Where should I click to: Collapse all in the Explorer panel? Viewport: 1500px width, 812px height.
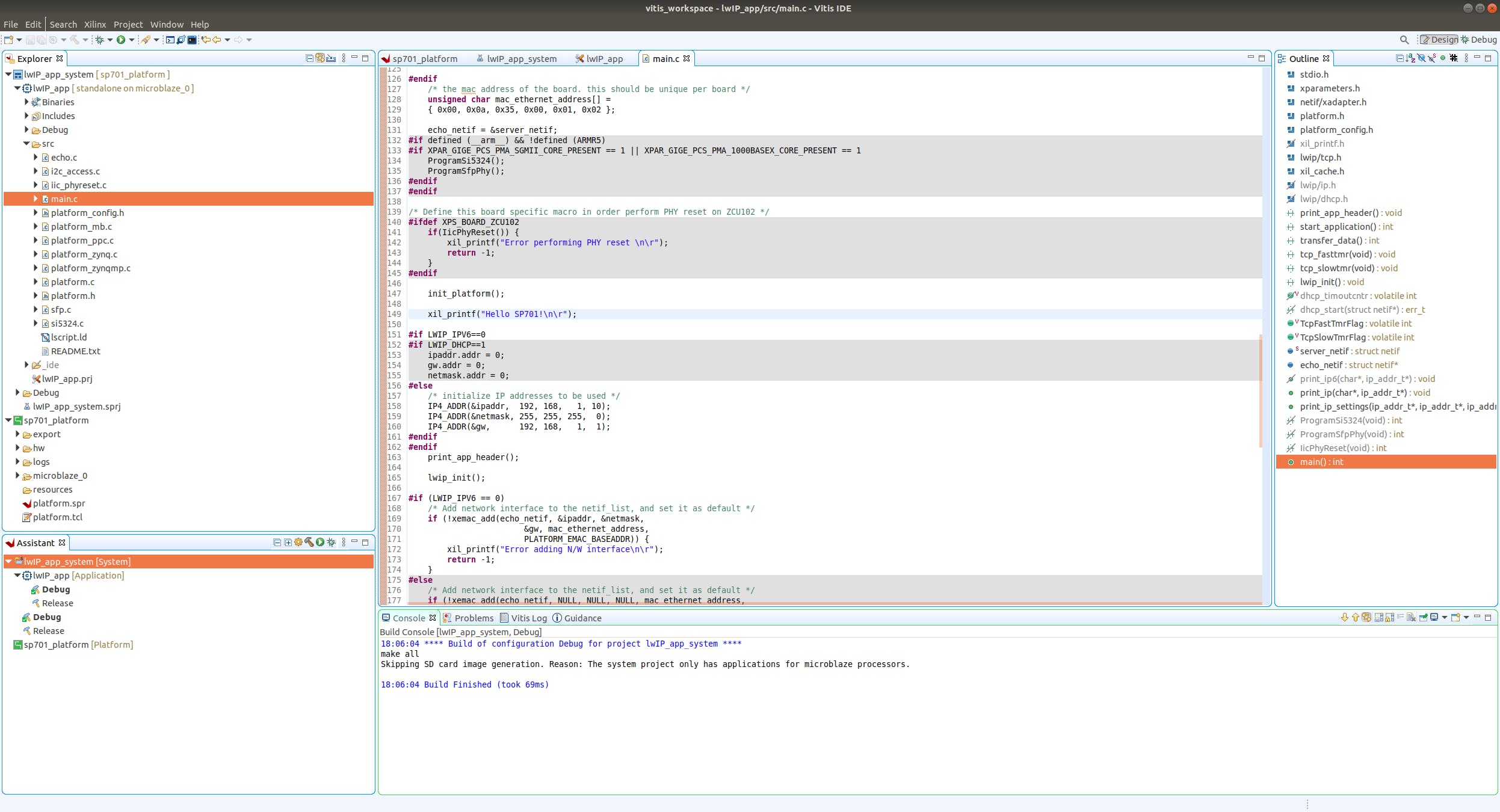(309, 58)
